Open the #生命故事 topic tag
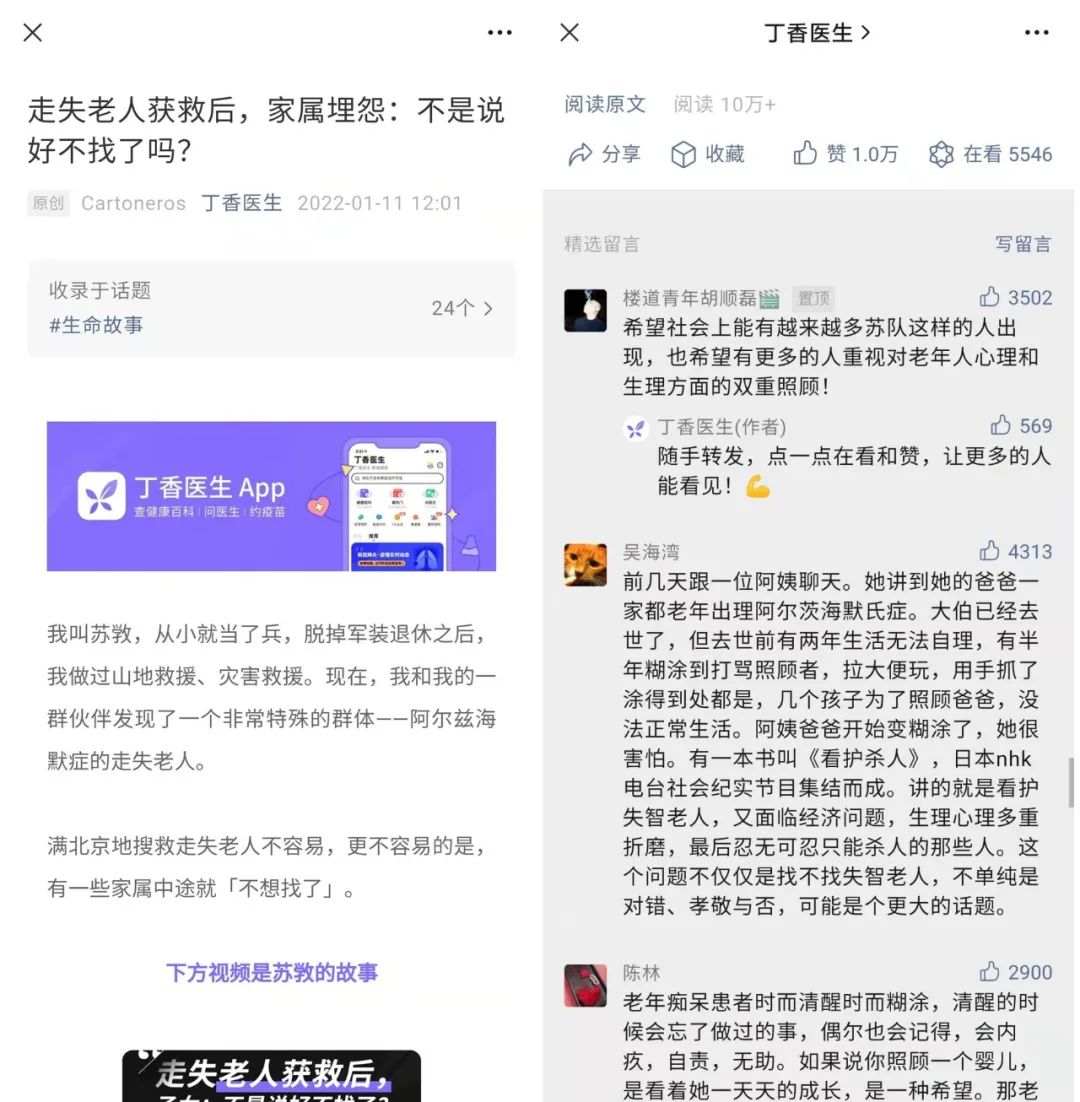 tap(96, 325)
